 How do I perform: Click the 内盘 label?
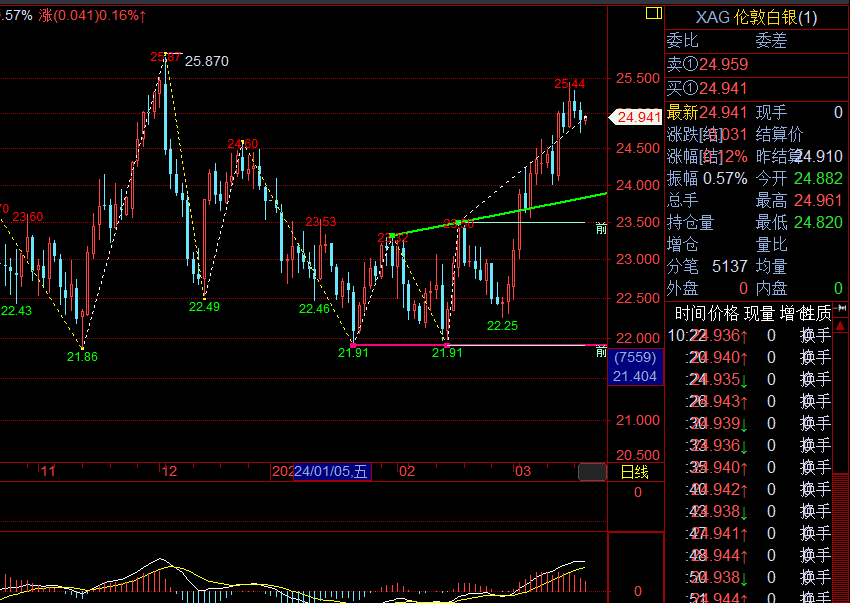[x=771, y=288]
